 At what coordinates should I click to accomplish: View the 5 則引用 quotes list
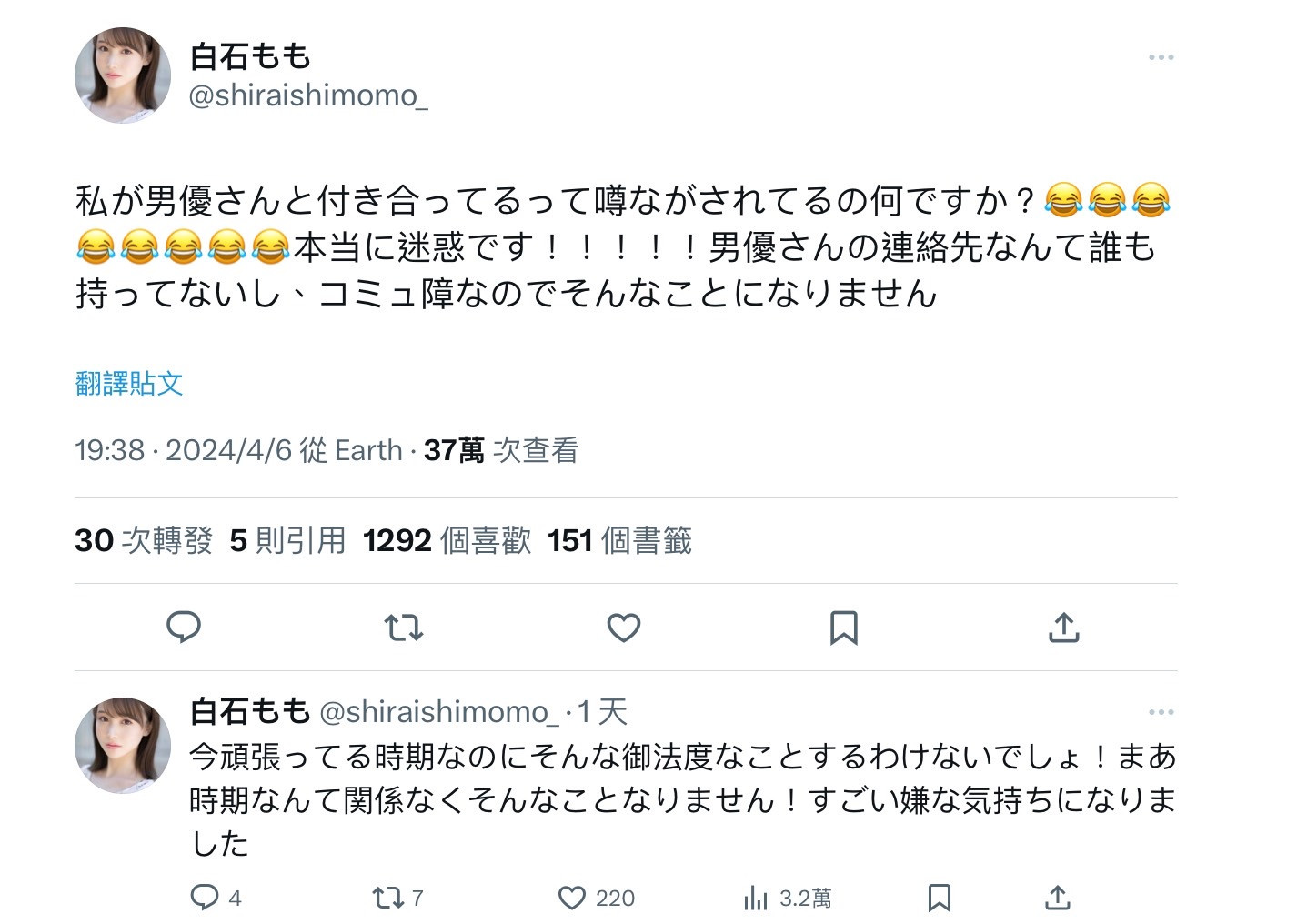287,541
